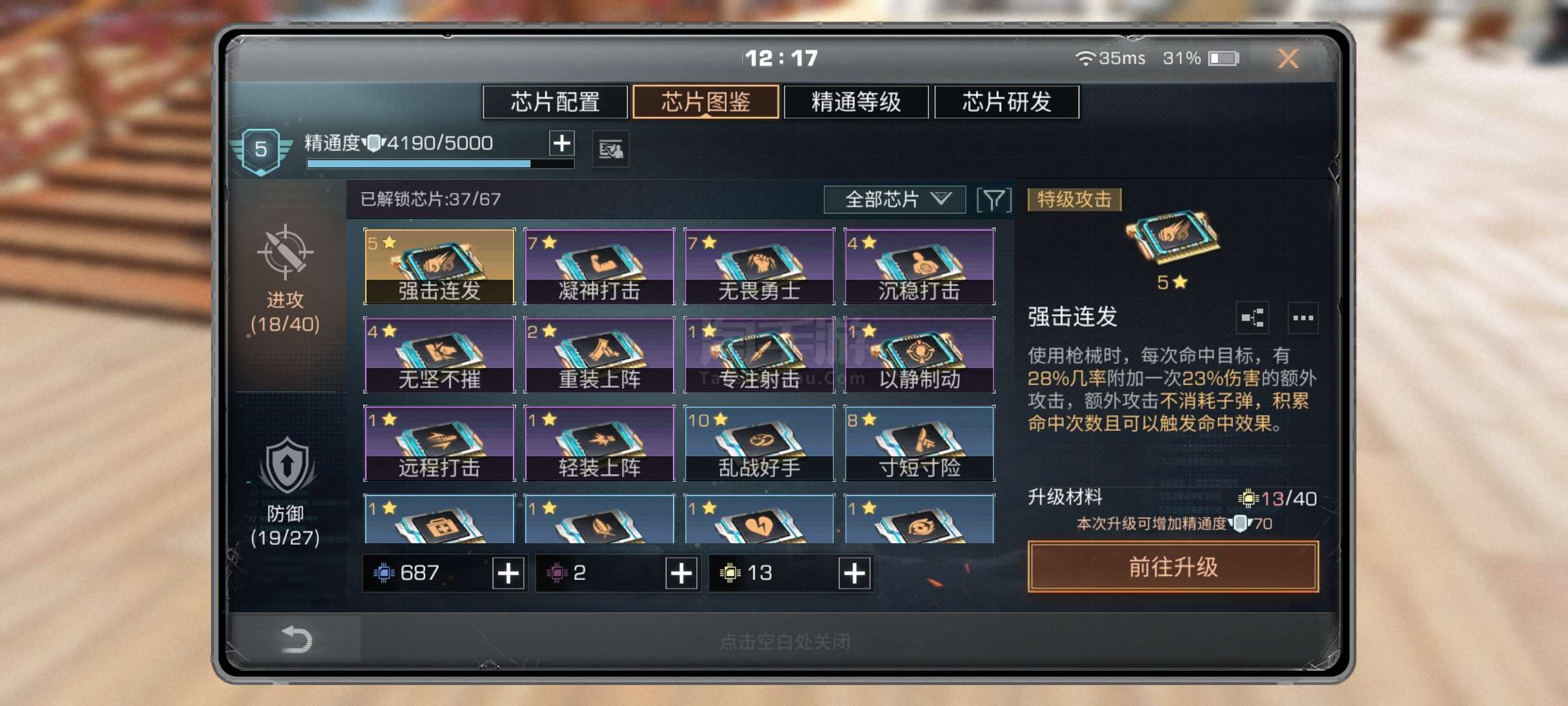
Task: Click the 前往升级 upgrade button
Action: [1173, 567]
